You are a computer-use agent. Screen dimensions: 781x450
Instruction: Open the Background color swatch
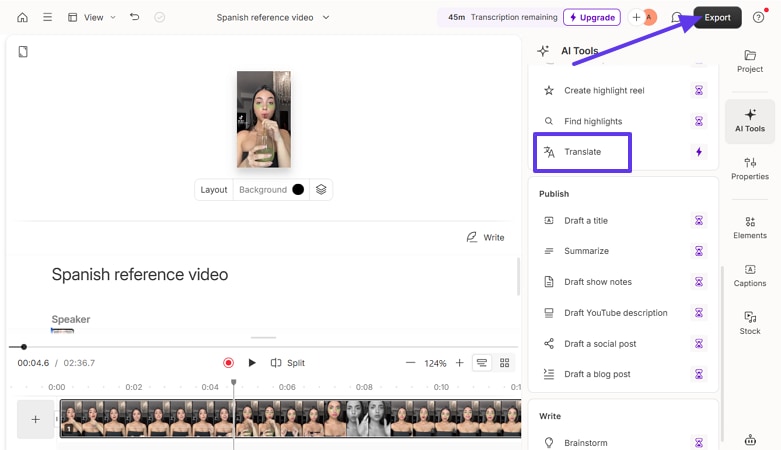tap(298, 189)
